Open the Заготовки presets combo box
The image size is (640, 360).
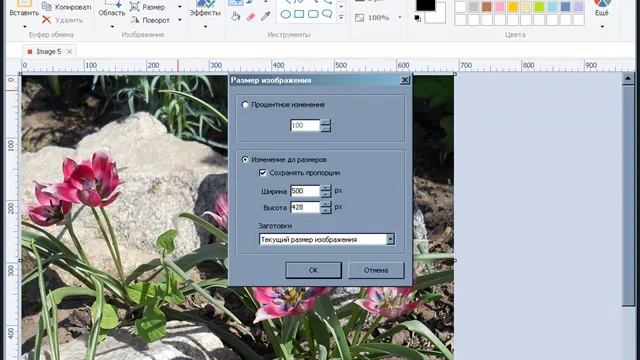[327, 240]
